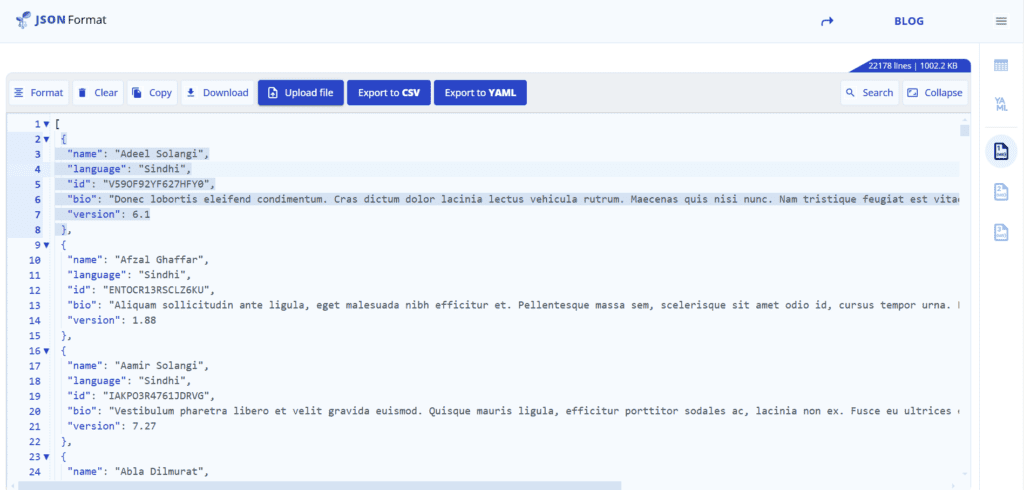Screen dimensions: 1024x490
Task: Open the JSON Format logo home link
Action: click(x=61, y=20)
